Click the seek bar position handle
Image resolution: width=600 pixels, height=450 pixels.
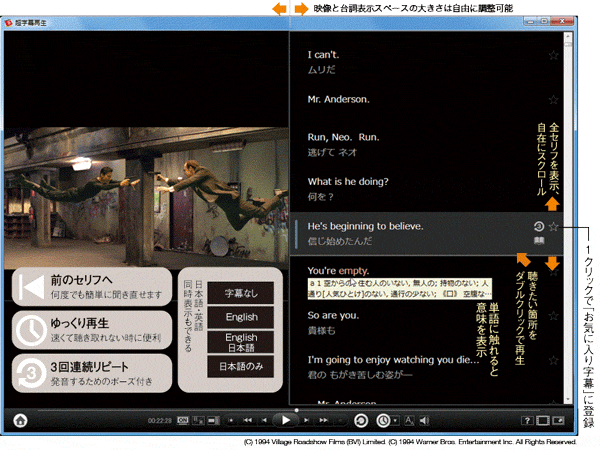(x=297, y=410)
